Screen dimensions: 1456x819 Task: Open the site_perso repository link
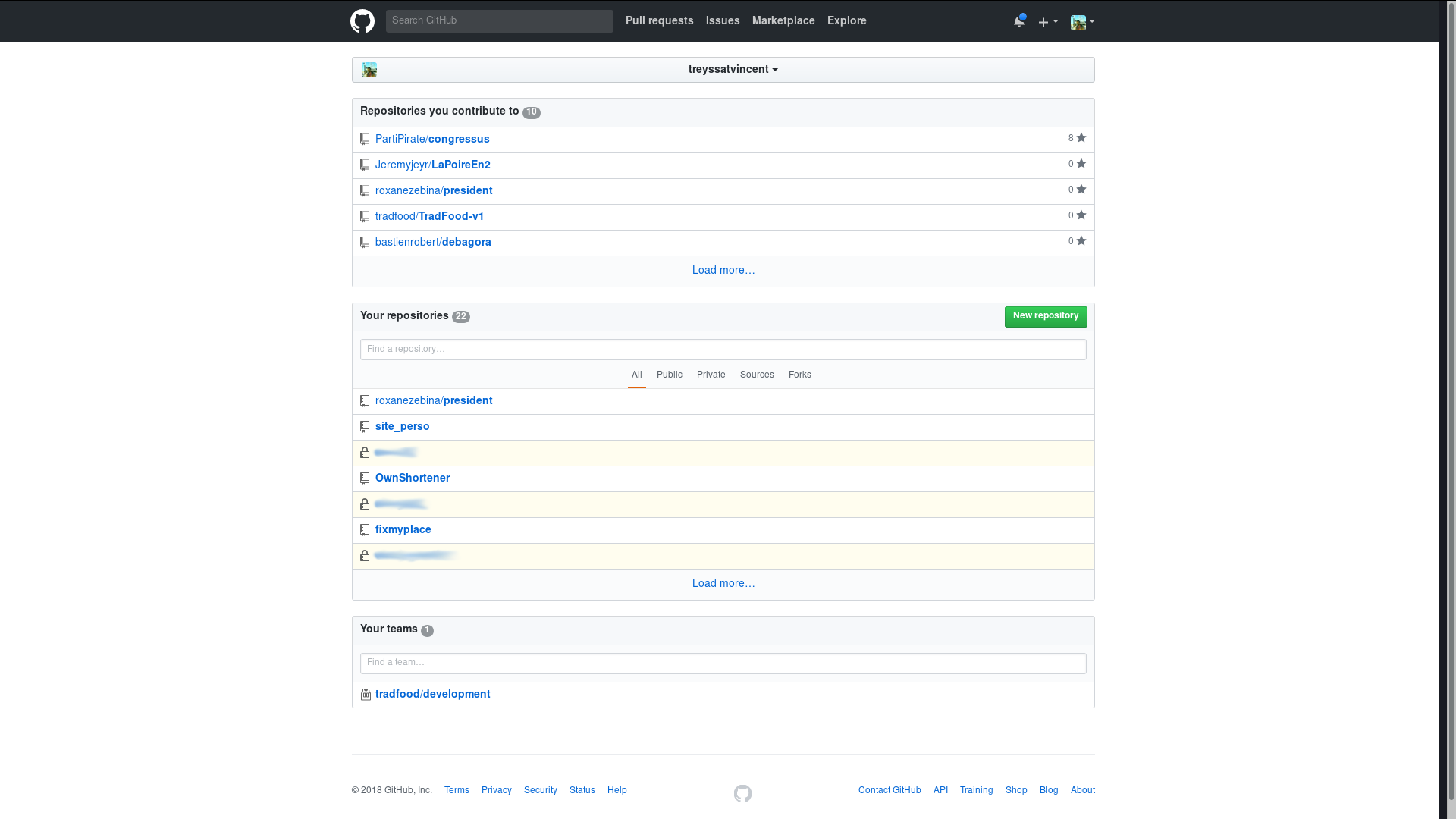[x=403, y=427]
